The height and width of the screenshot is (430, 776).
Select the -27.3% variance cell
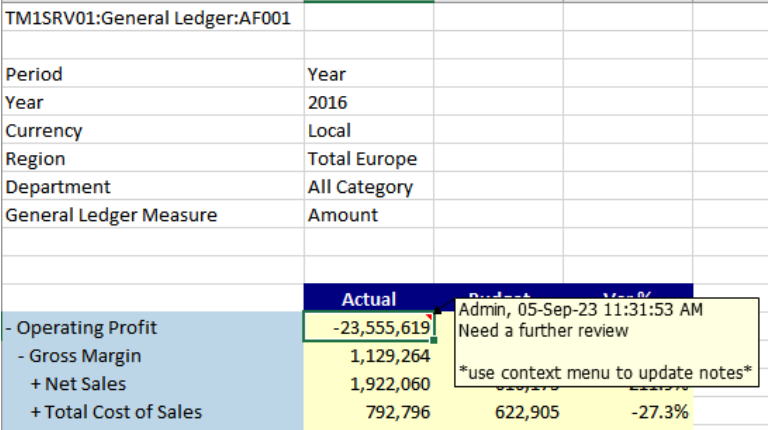point(629,413)
